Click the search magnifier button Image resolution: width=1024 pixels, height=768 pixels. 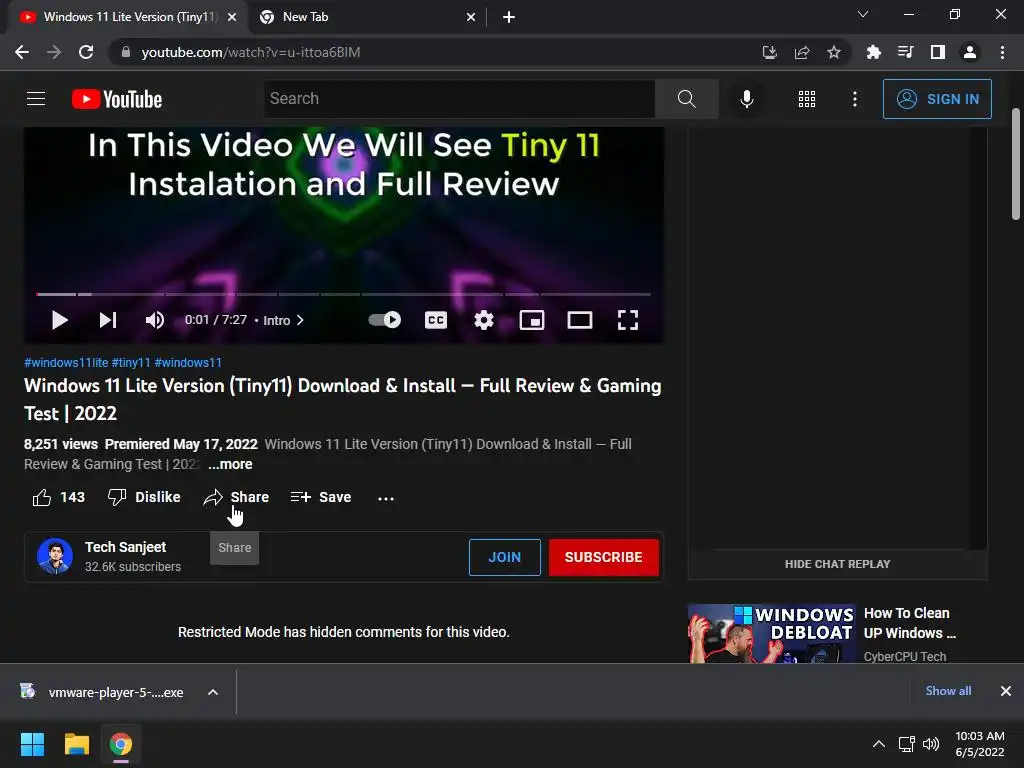pos(686,99)
